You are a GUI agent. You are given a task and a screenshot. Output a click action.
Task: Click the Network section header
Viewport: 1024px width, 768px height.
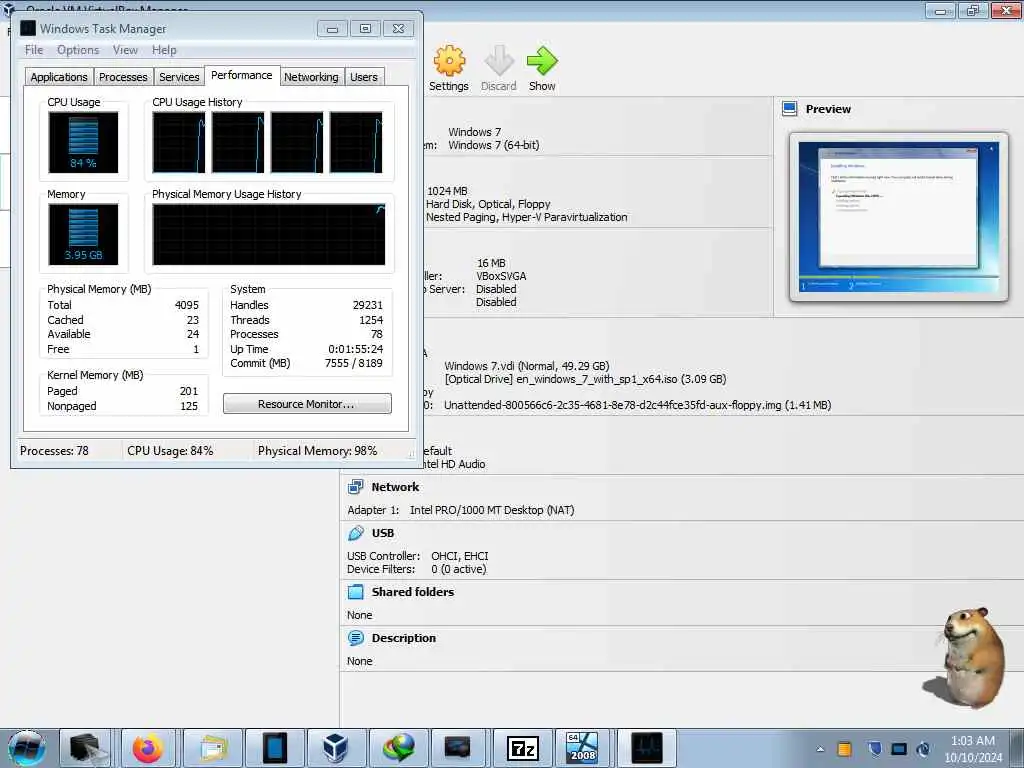click(x=395, y=487)
